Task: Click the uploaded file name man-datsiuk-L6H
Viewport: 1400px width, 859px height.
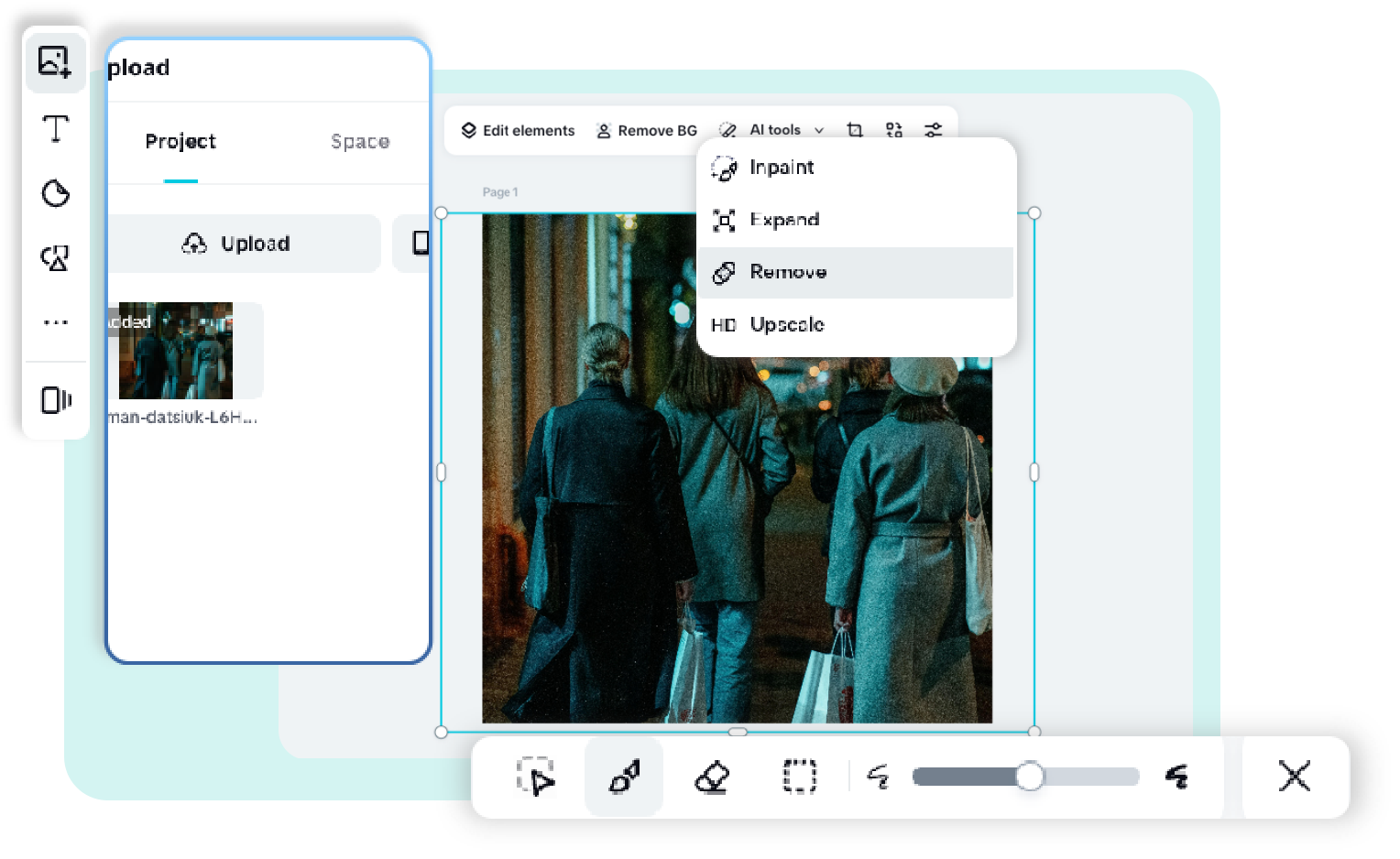Action: [182, 418]
